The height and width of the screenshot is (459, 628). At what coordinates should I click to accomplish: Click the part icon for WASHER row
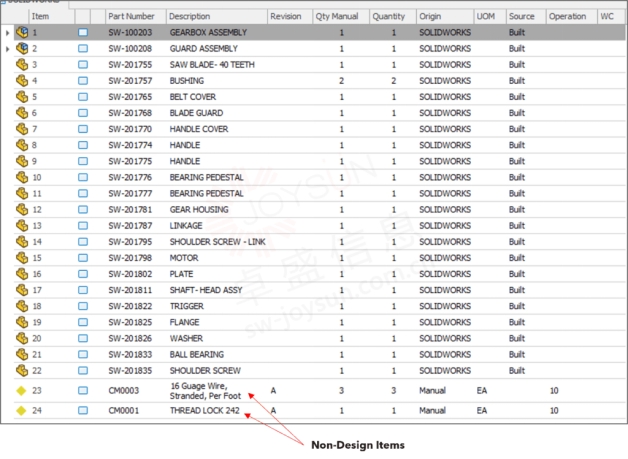click(22, 338)
